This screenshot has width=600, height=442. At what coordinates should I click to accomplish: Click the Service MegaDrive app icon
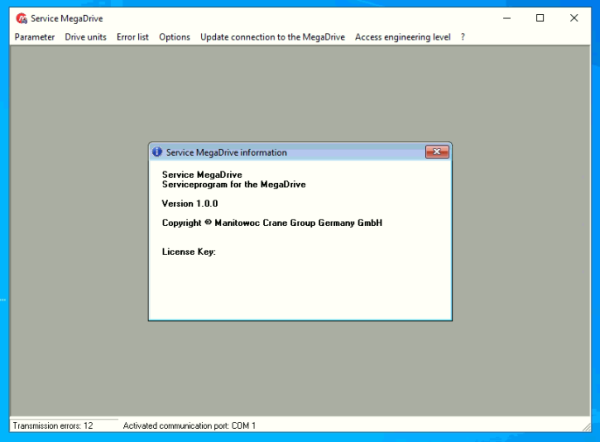click(x=21, y=18)
